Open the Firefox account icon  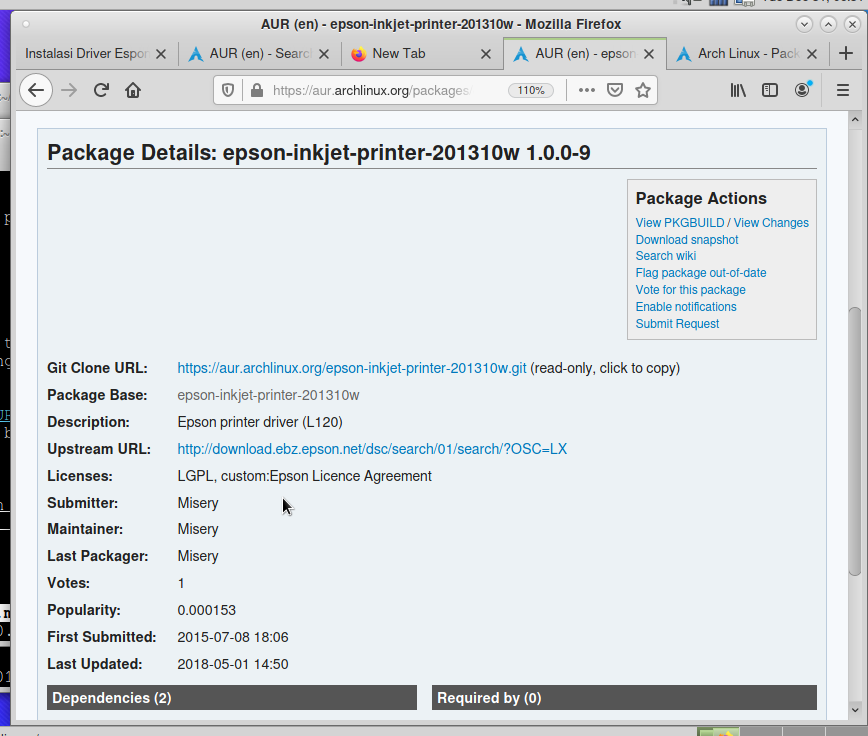(x=802, y=90)
